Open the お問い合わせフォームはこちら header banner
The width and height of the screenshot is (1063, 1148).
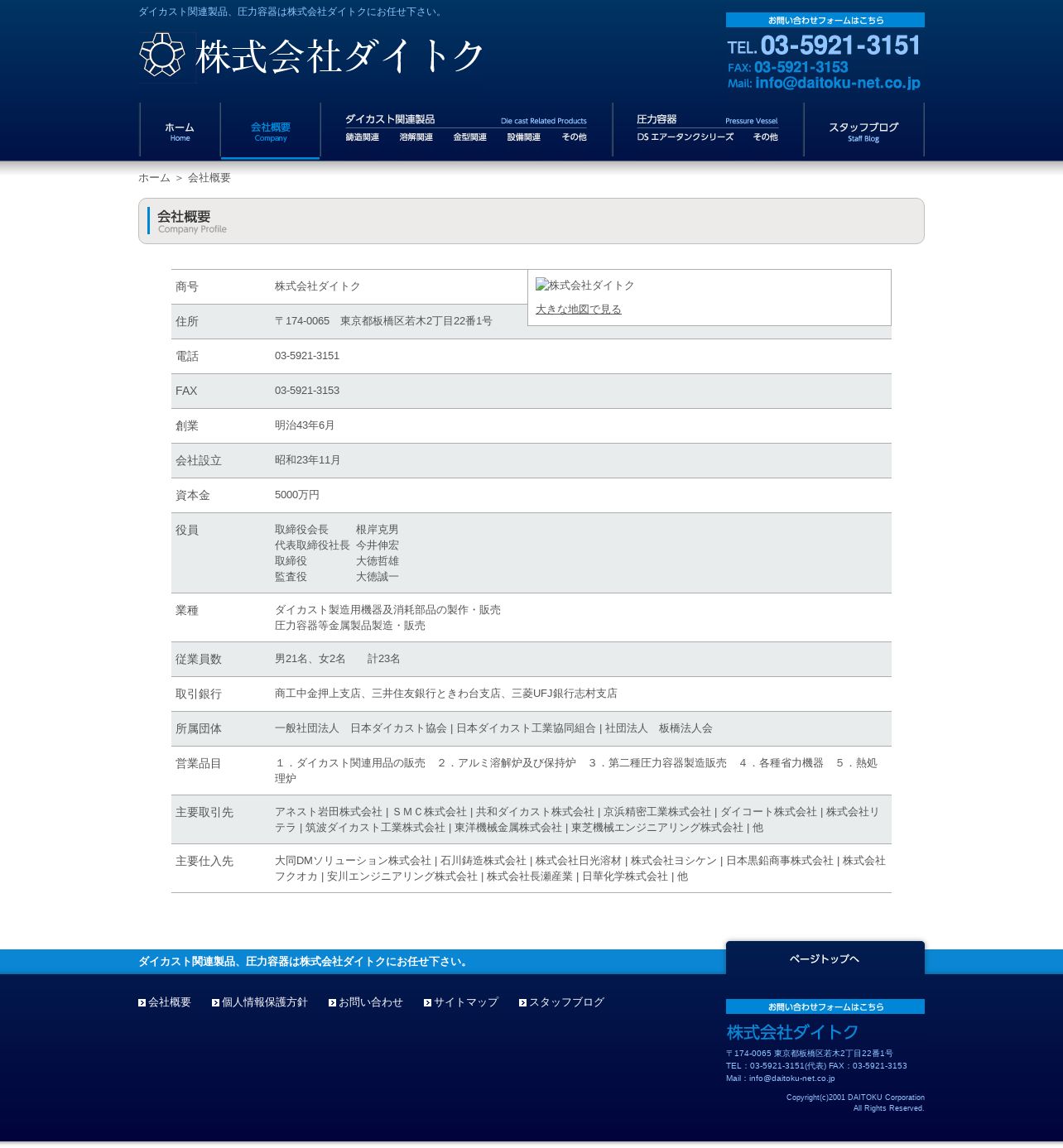click(825, 20)
